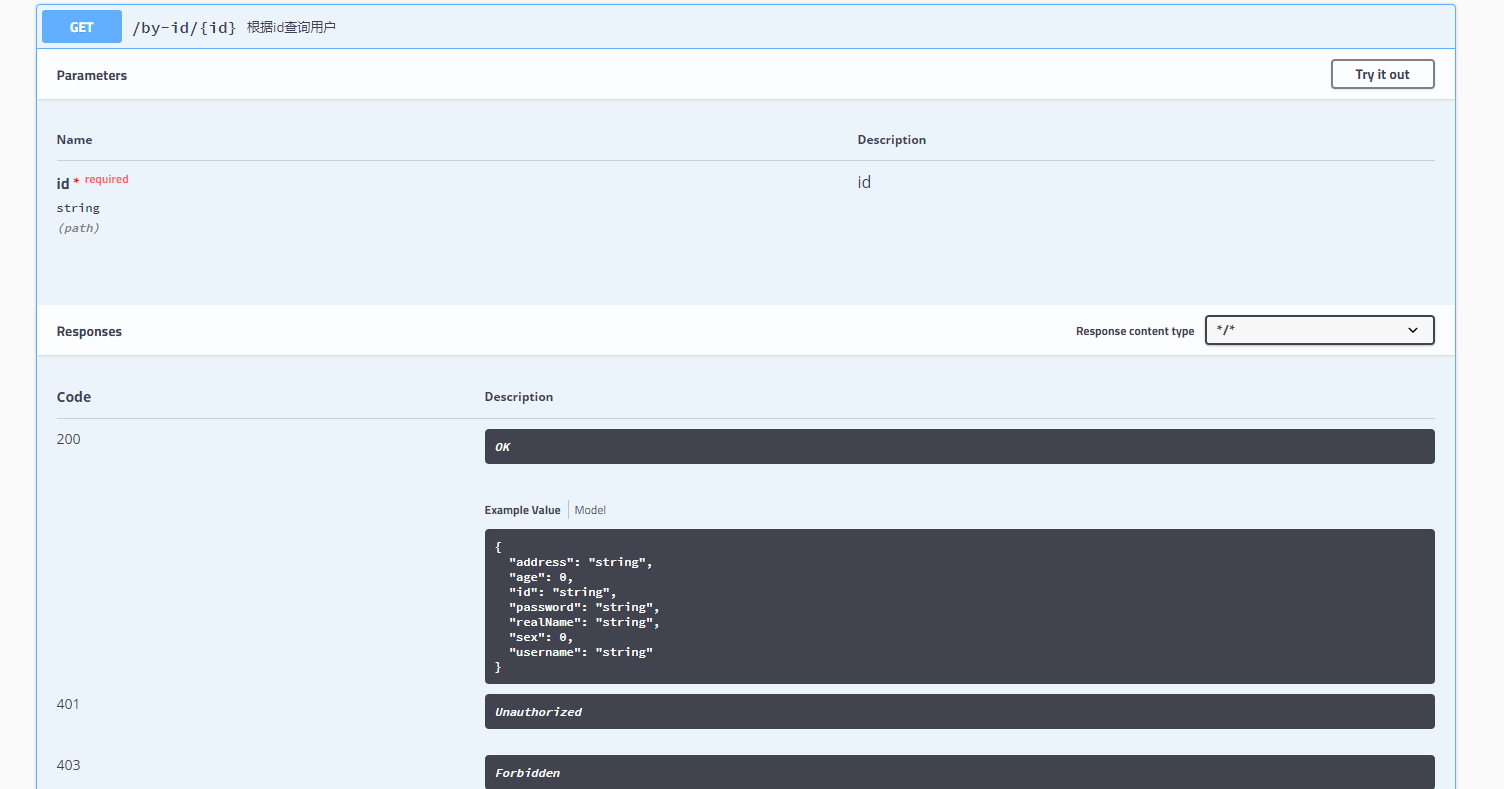This screenshot has width=1504, height=789.
Task: Click the "username": "string" line in example
Action: 581,652
